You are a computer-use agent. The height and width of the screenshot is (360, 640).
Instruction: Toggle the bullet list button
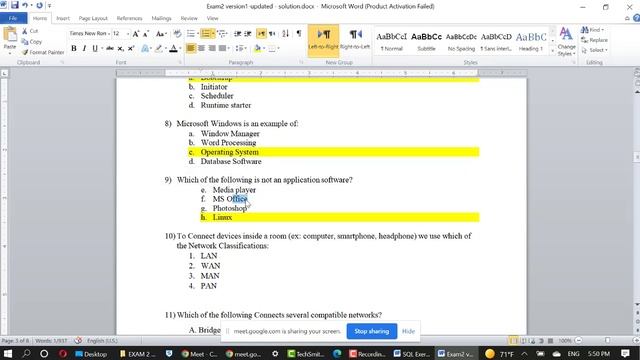191,34
